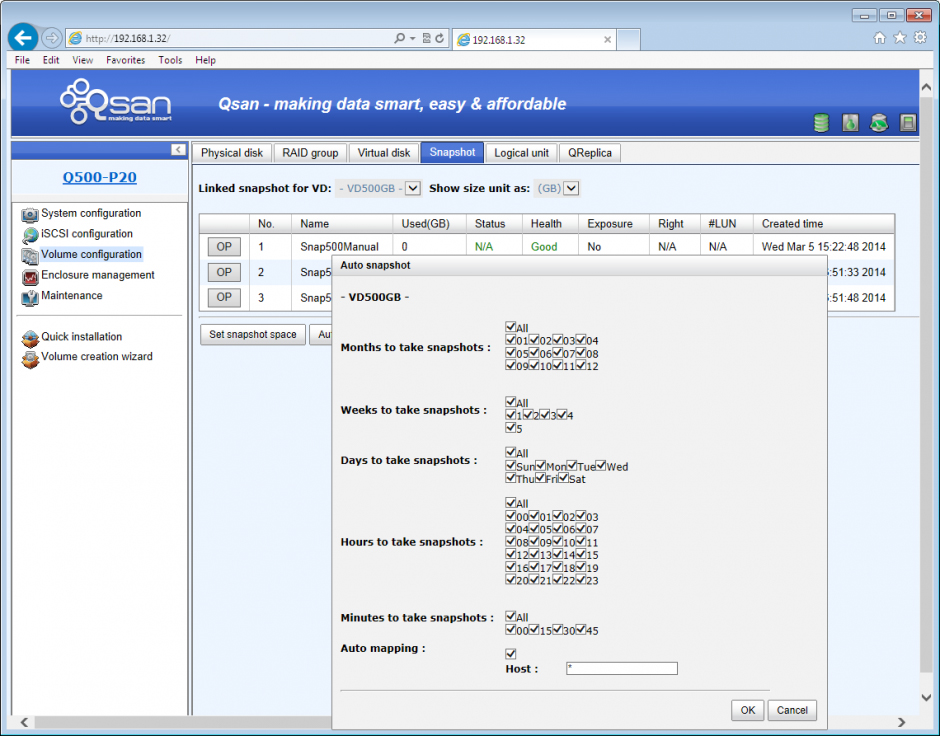
Task: Click the green disk stack status icon
Action: (x=821, y=122)
